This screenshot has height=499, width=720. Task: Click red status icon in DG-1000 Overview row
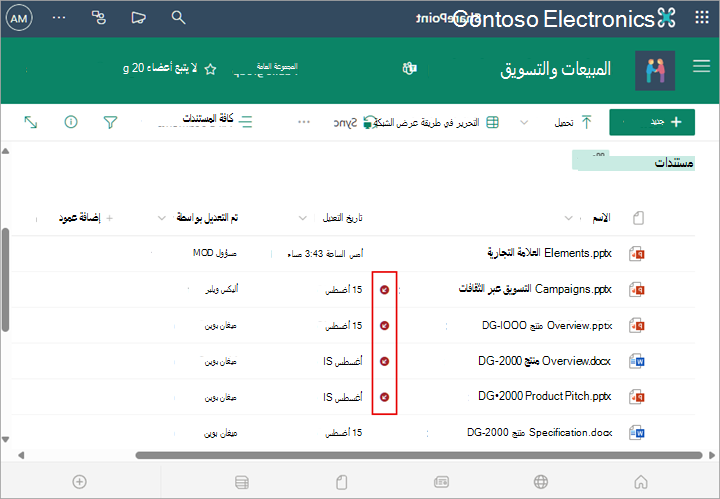[x=385, y=325]
